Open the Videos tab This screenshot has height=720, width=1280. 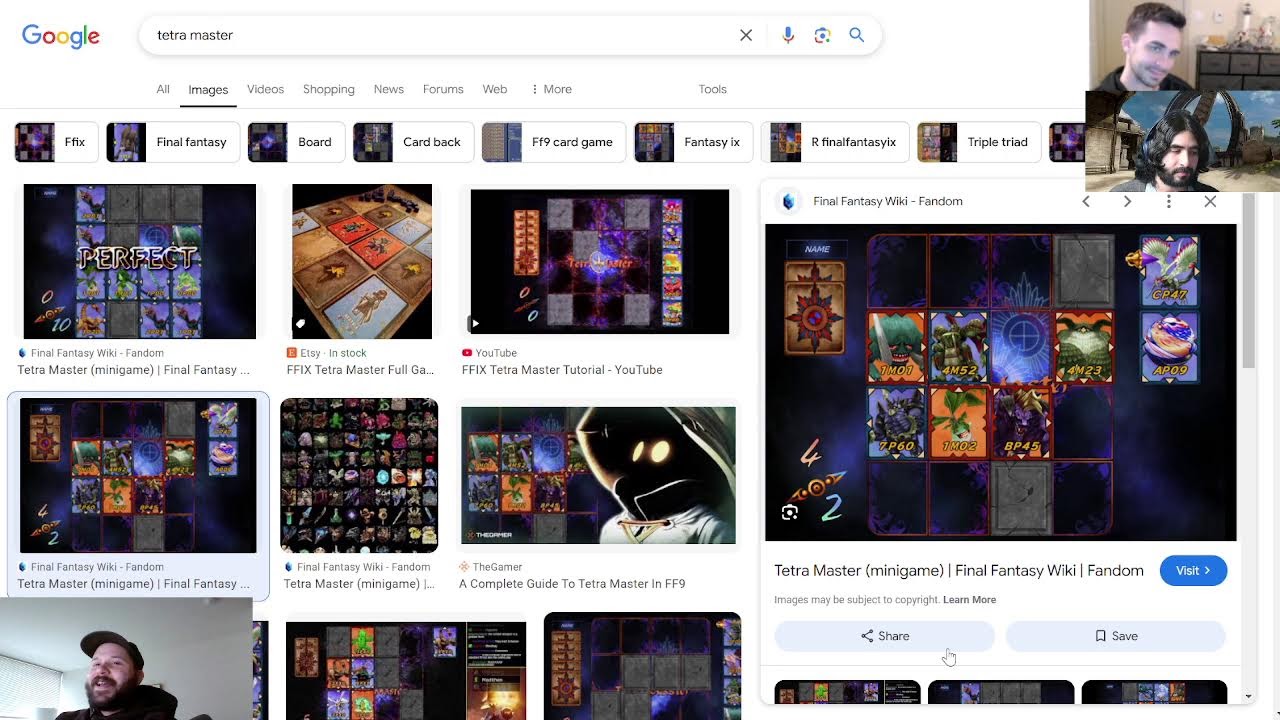point(266,89)
